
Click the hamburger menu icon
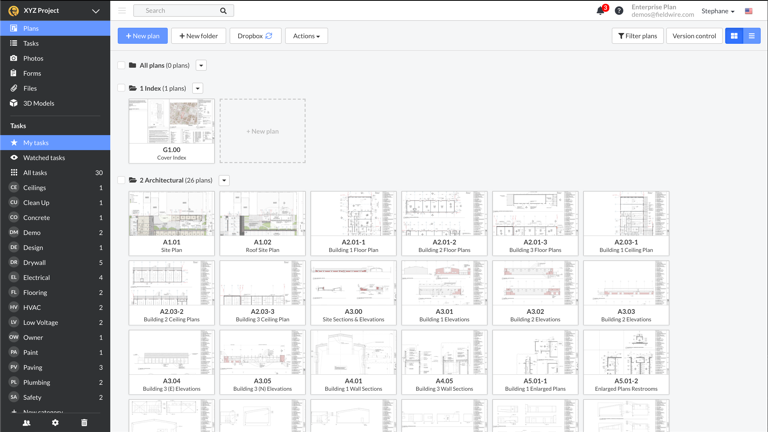[122, 11]
